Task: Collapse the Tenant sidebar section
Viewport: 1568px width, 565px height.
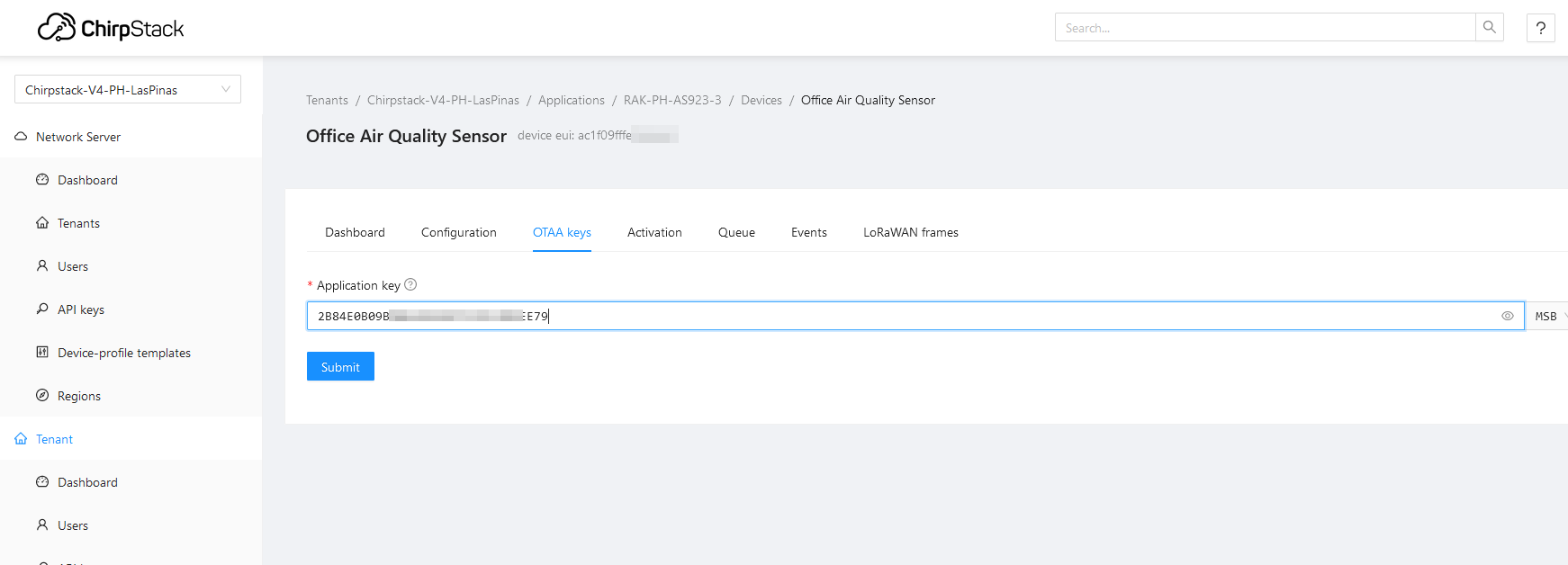Action: click(131, 439)
